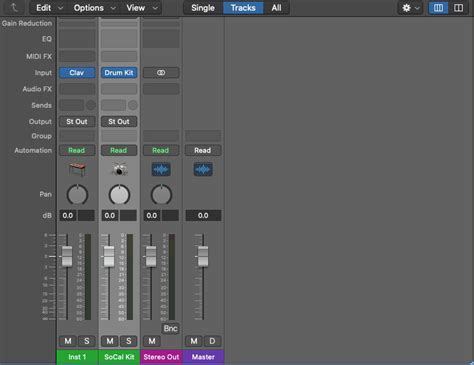The height and width of the screenshot is (365, 474).
Task: Click the SoCal Kit drum kit icon
Action: coord(119,169)
